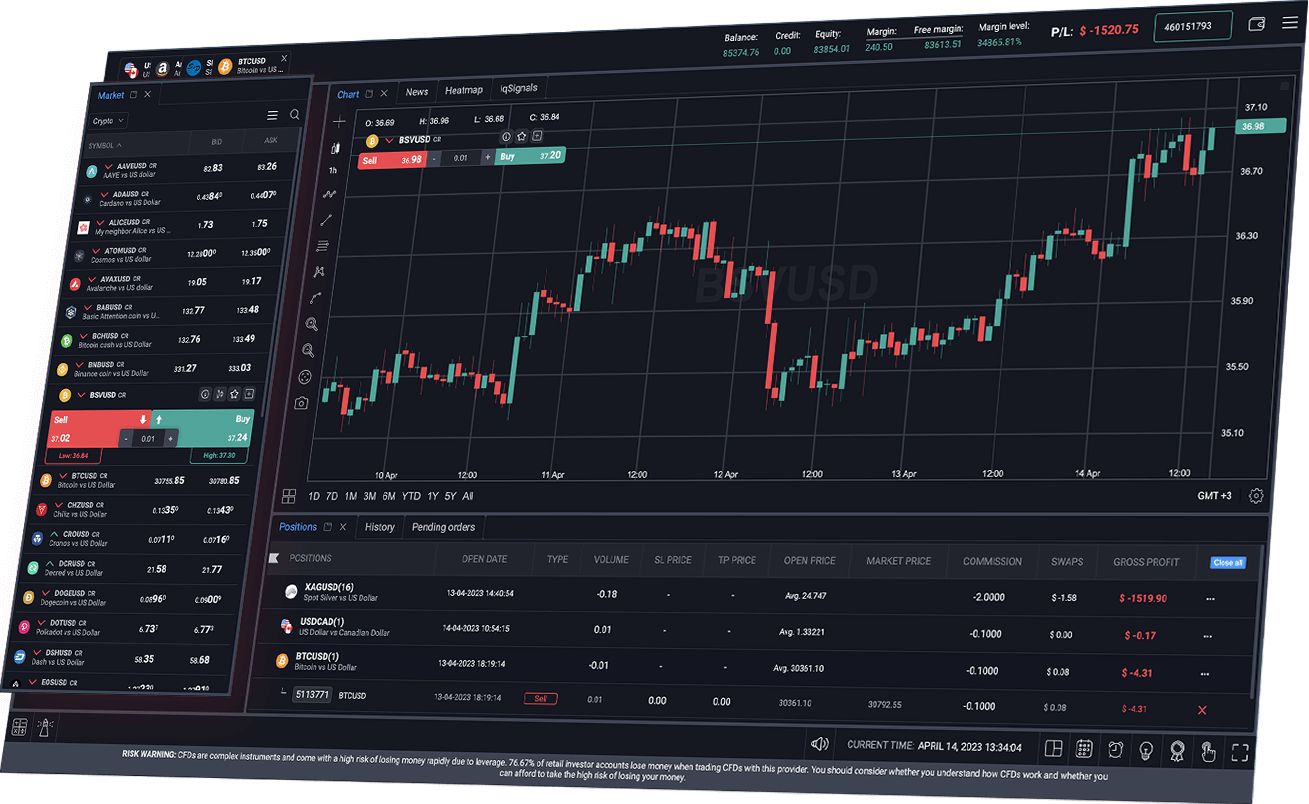This screenshot has height=804, width=1309.
Task: Mute sound using the speaker icon
Action: tap(820, 744)
